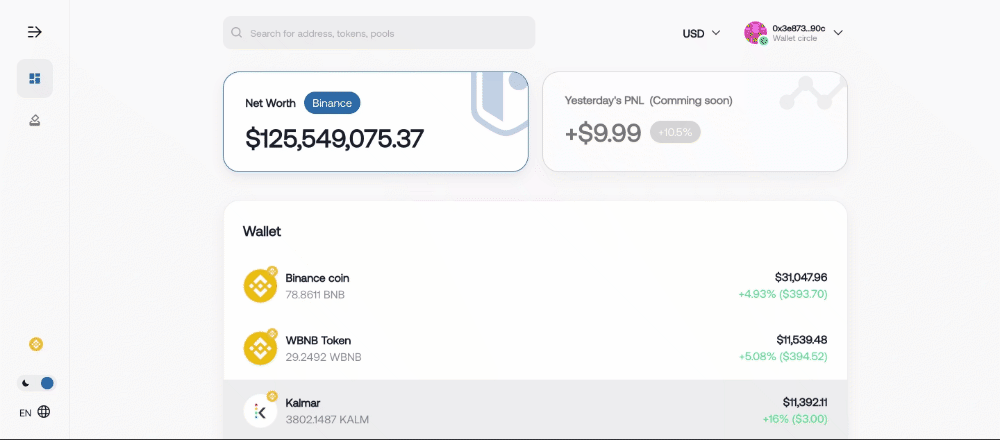1000x440 pixels.
Task: Select the Kalmar wallet row
Action: 536,410
